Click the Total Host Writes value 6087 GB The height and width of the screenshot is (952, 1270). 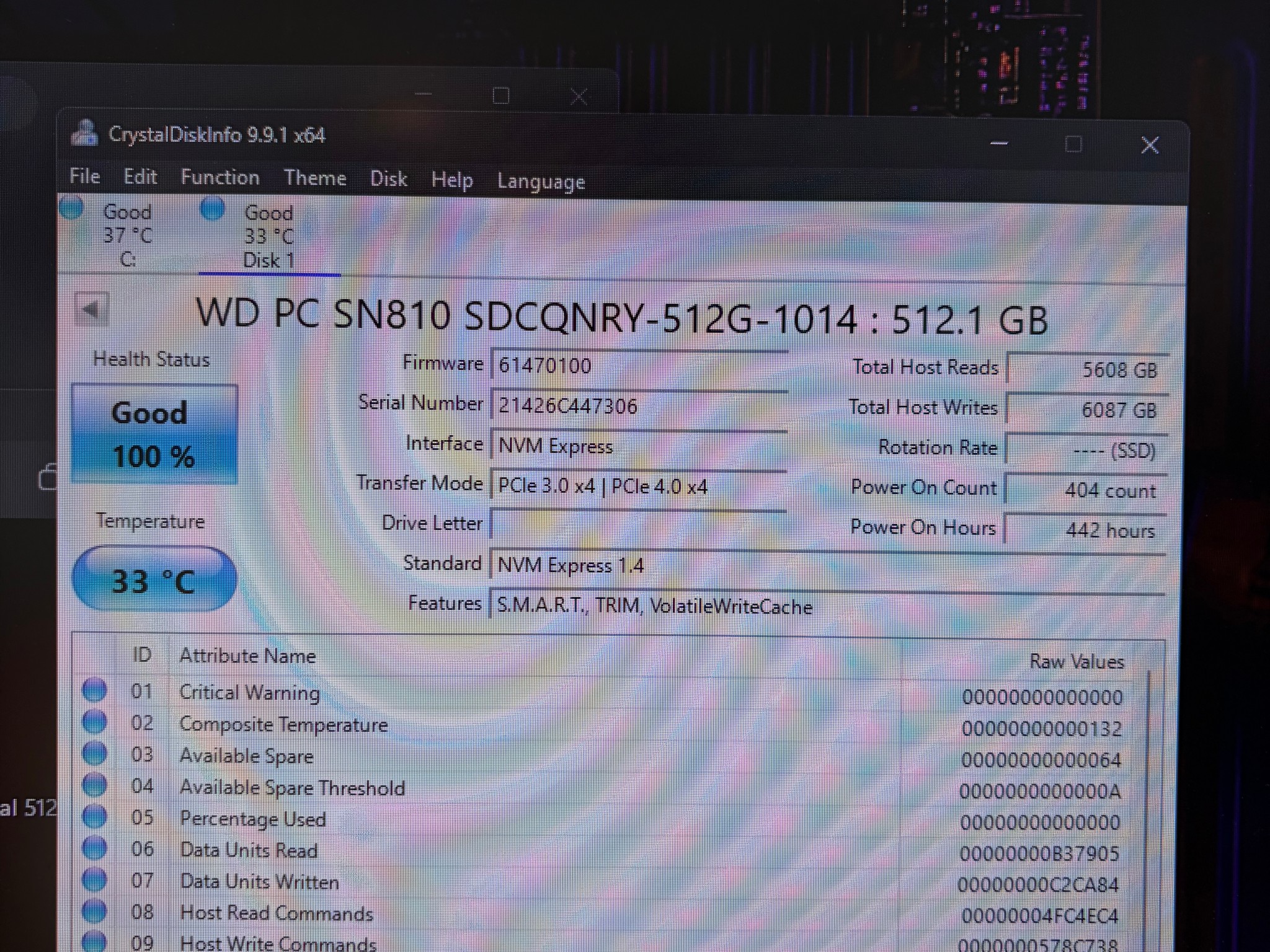coord(1086,410)
